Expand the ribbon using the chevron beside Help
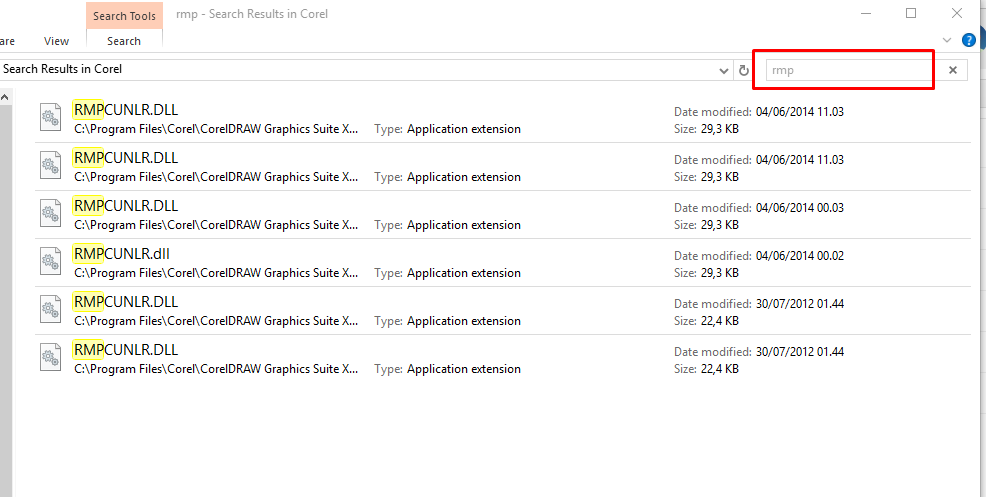The height and width of the screenshot is (497, 986). [x=948, y=41]
